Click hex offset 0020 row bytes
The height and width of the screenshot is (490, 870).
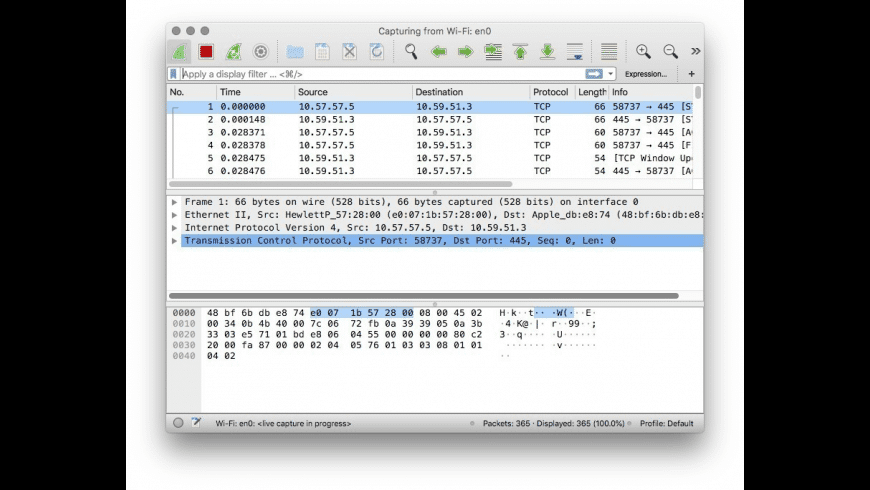(x=345, y=335)
